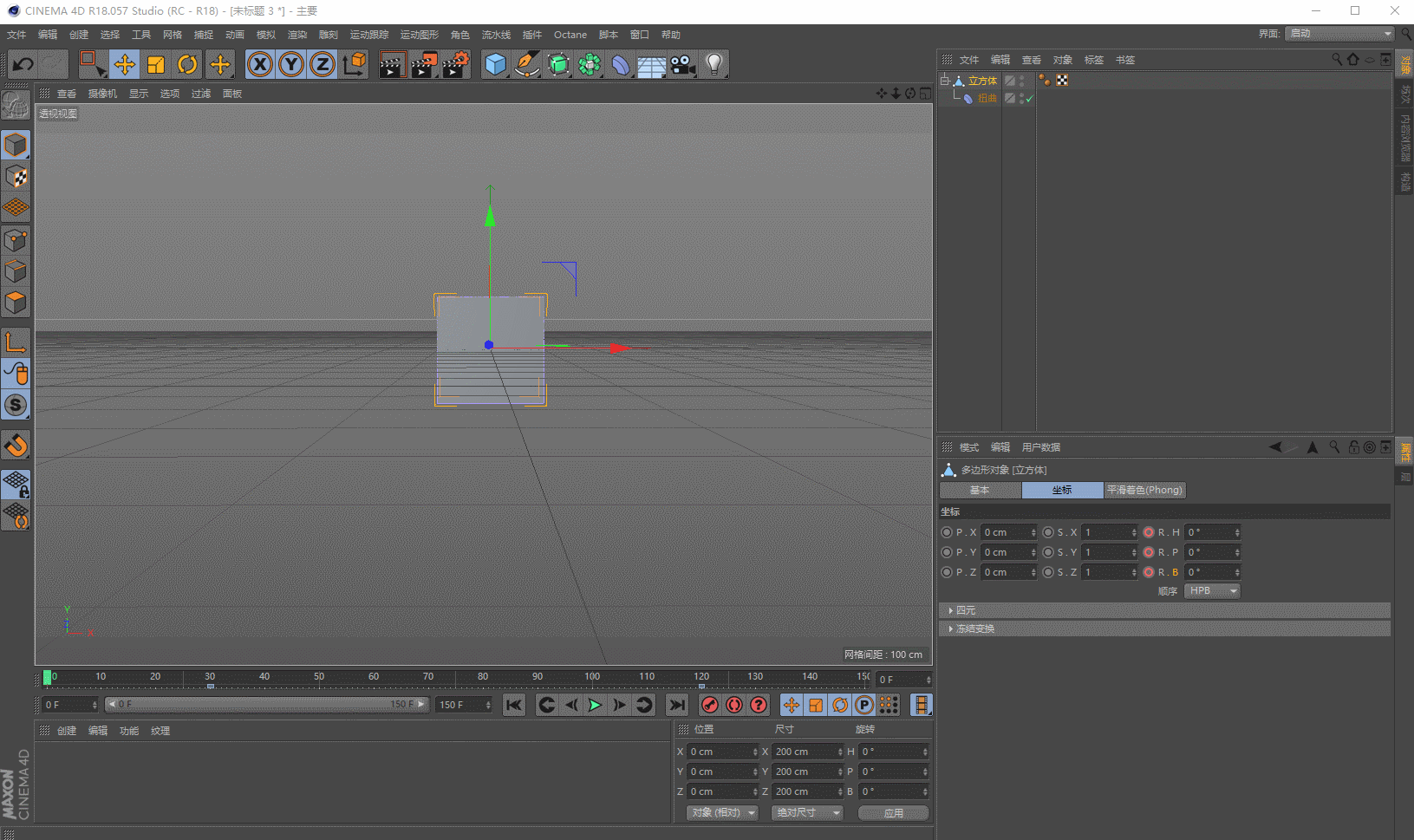
Task: Activate the Scale tool in top toolbar
Action: [x=156, y=64]
